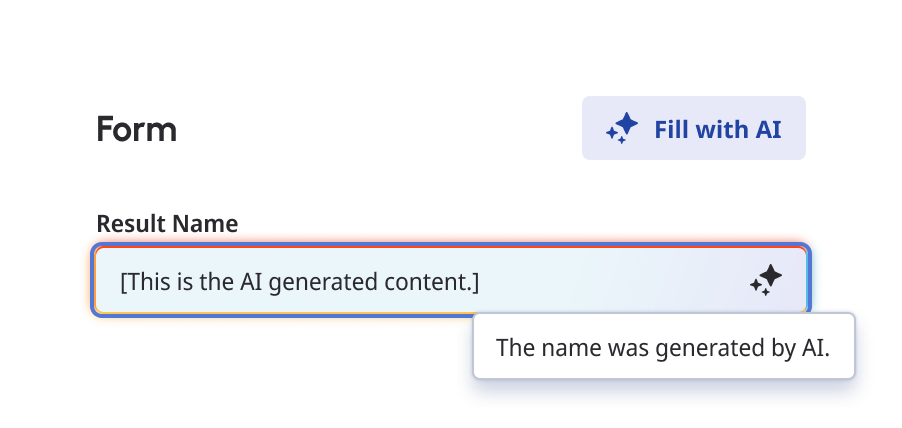
Task: Click empty space between input text and sparkle icon
Action: (x=613, y=281)
